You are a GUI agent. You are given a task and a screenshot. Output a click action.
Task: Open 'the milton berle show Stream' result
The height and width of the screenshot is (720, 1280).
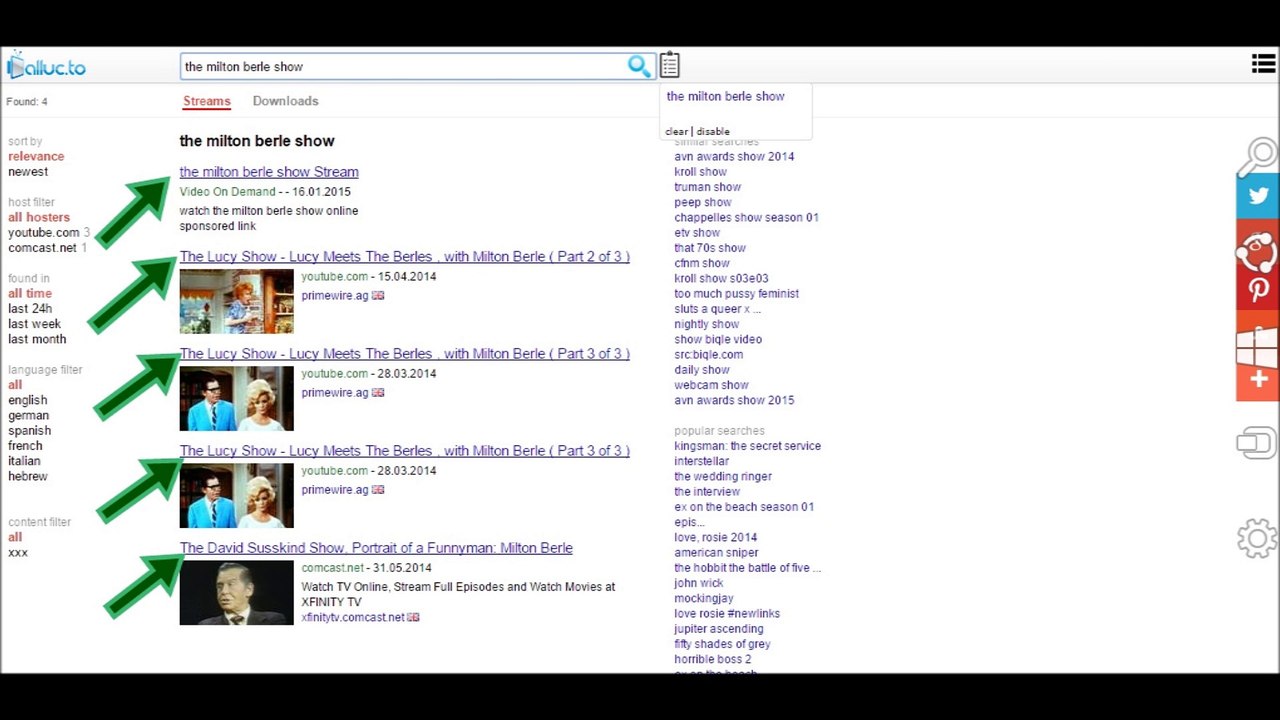point(269,172)
